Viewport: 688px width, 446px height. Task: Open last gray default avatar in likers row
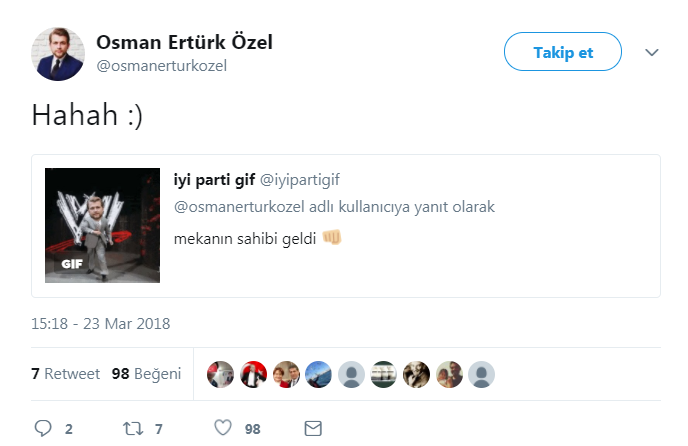tap(481, 374)
